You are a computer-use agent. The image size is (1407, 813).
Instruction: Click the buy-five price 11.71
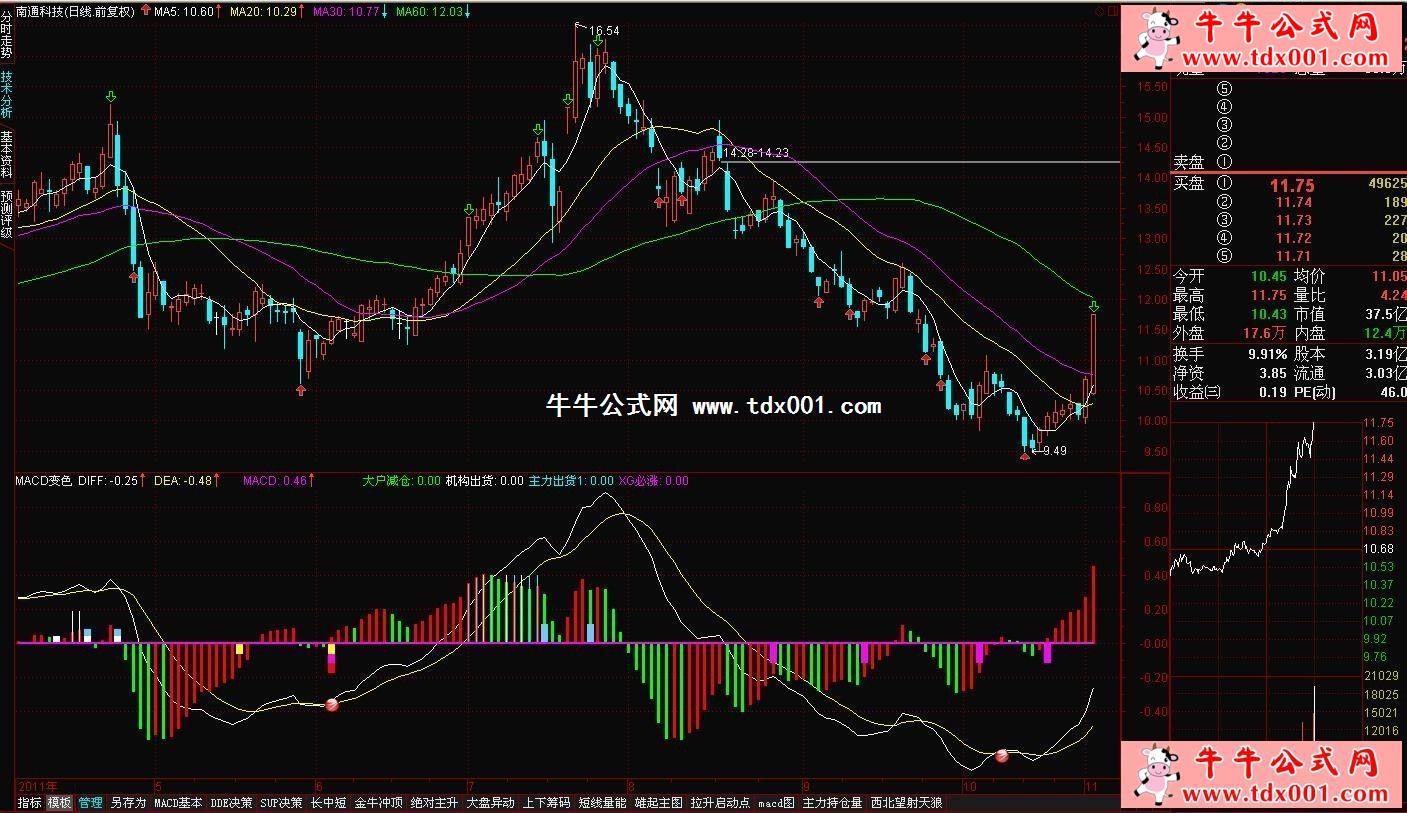[x=1292, y=257]
